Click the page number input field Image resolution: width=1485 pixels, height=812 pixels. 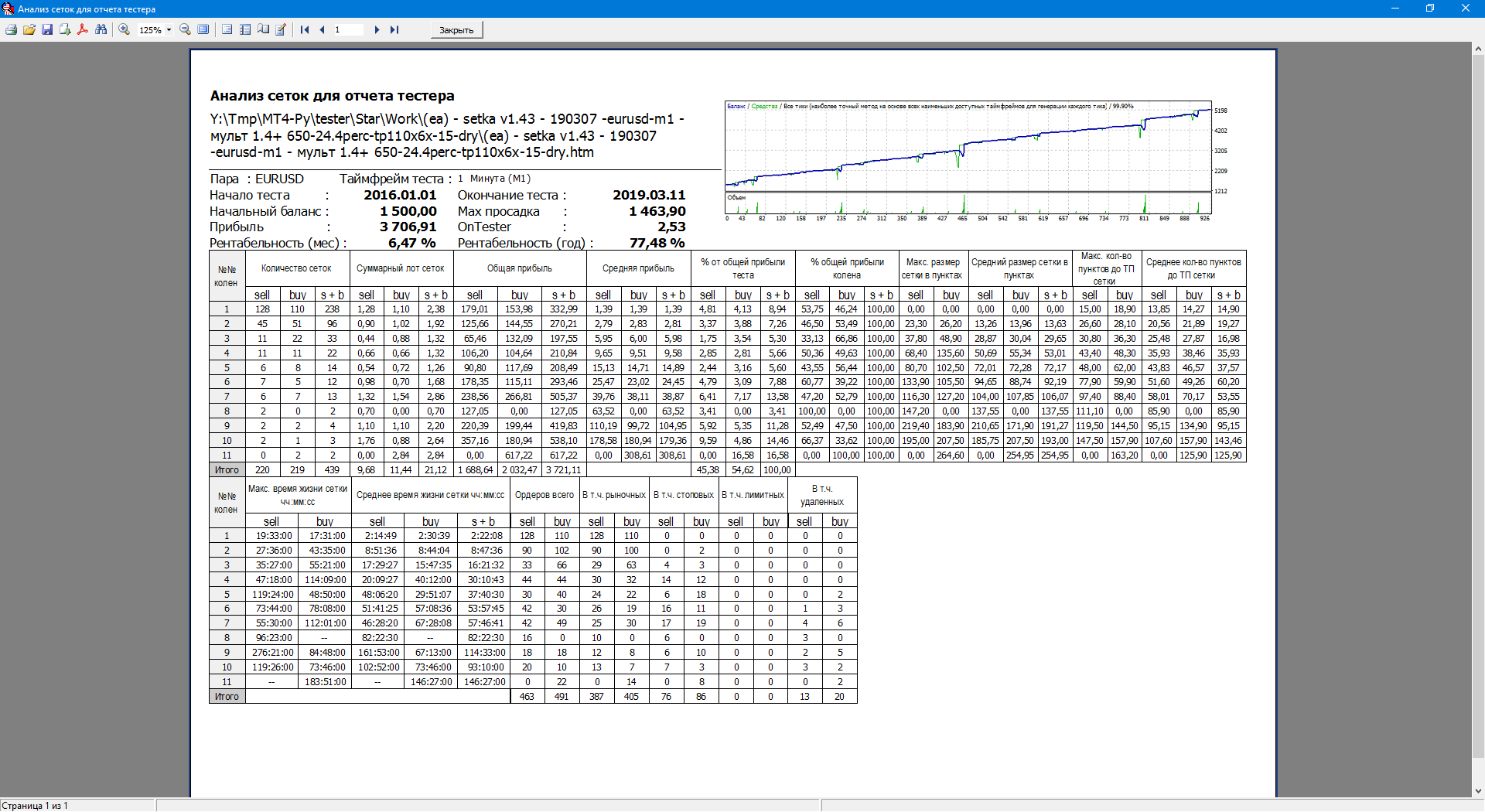click(349, 29)
